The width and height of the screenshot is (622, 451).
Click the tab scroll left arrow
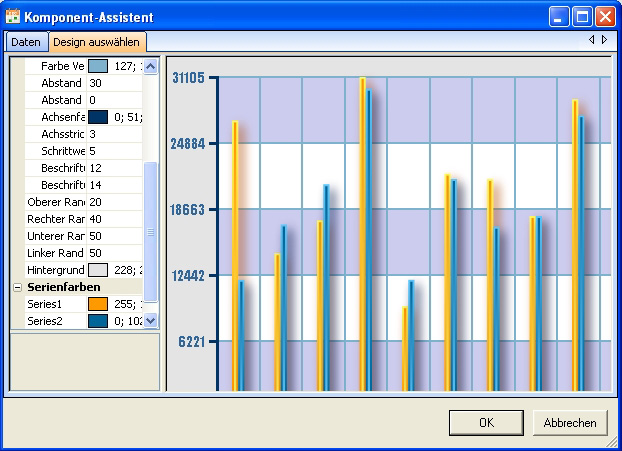tap(592, 40)
